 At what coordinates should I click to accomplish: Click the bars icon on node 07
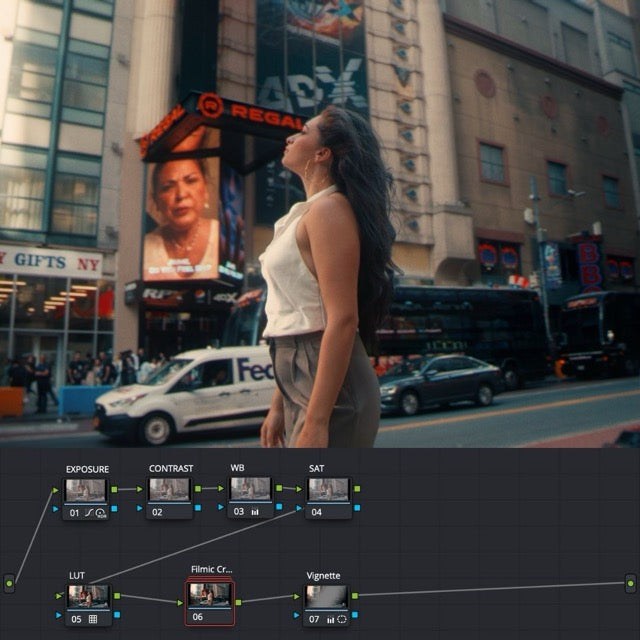tap(331, 619)
